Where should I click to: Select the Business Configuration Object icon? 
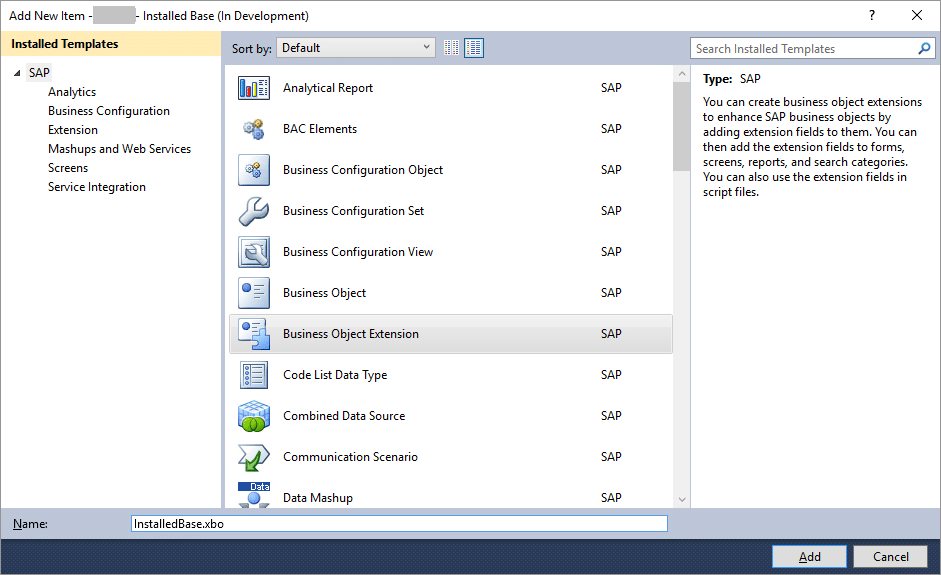[x=253, y=170]
